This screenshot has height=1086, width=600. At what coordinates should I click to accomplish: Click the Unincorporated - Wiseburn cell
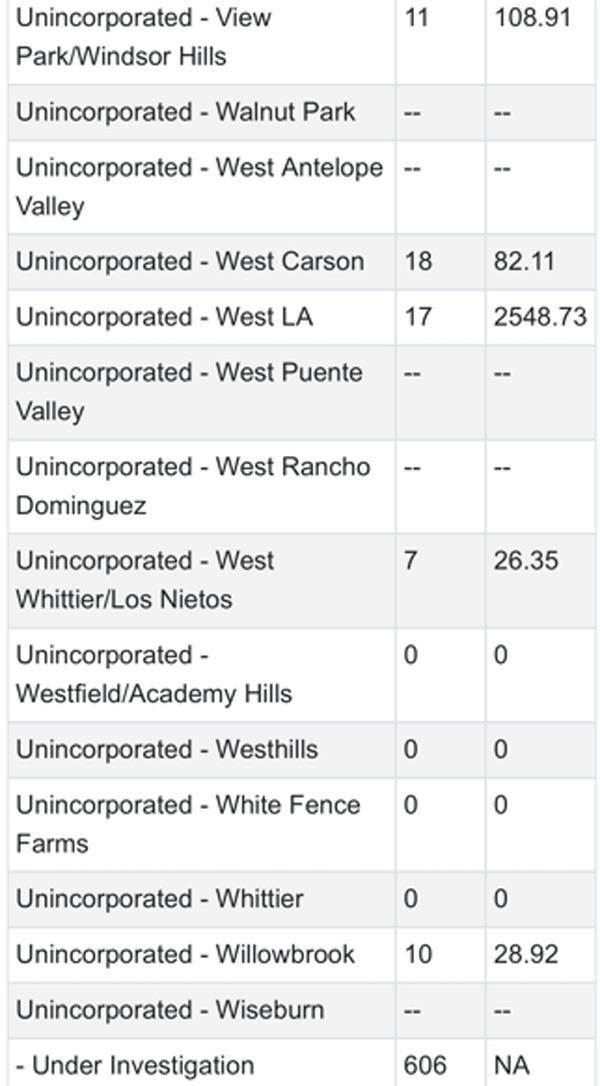coord(170,1009)
